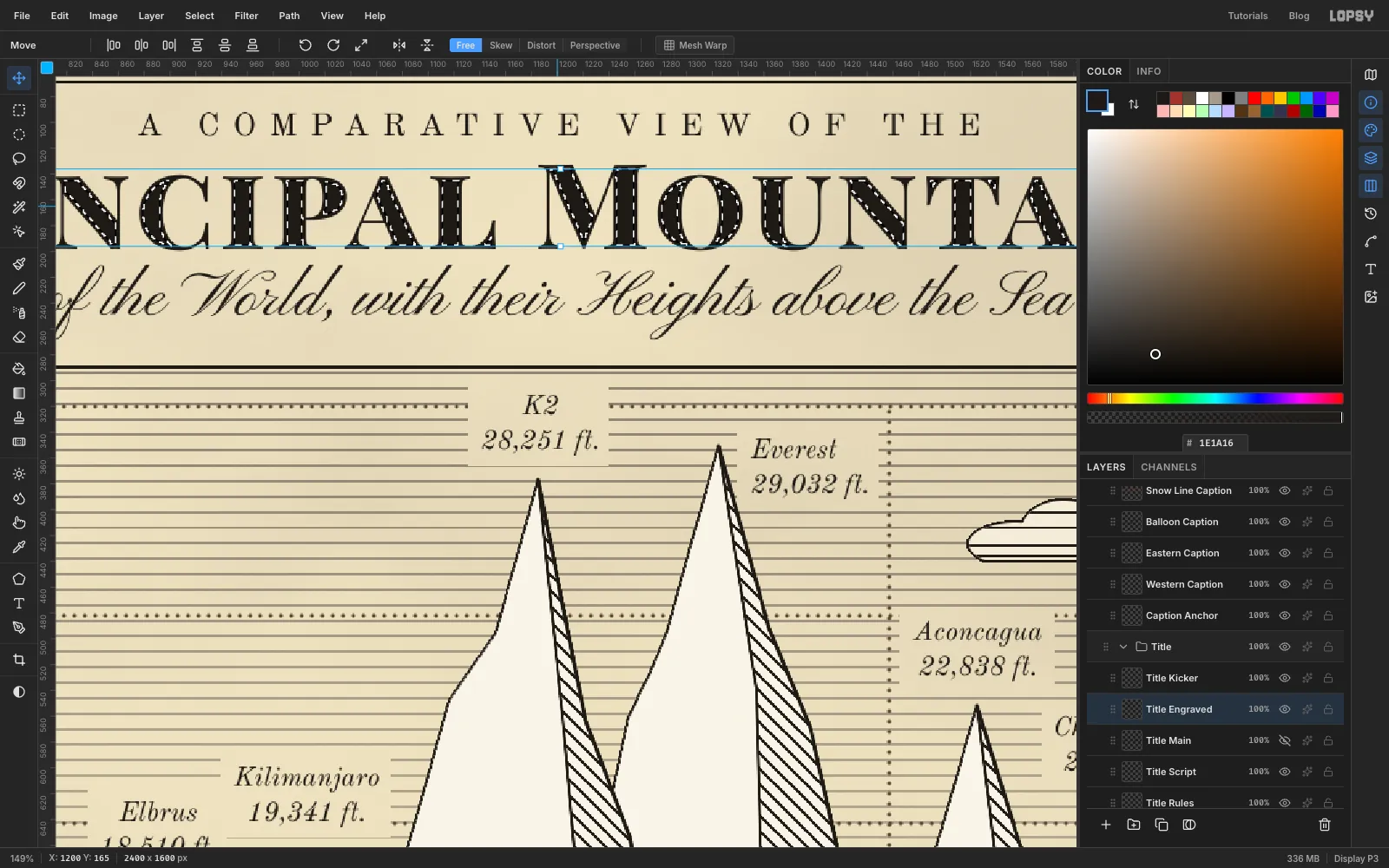
Task: Click the hue slider bar
Action: (1215, 398)
